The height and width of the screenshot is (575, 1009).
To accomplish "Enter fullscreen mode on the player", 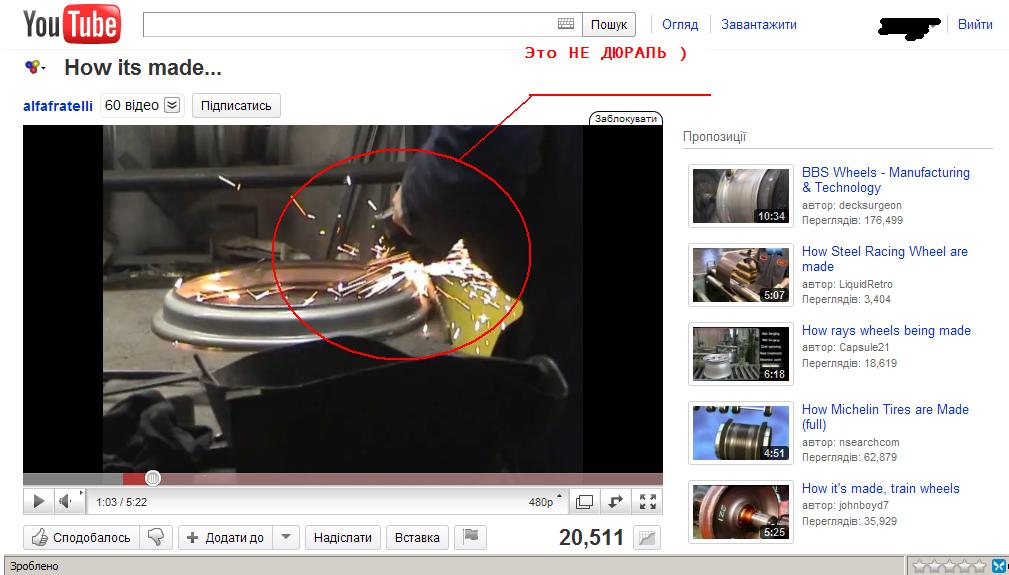I will 648,501.
